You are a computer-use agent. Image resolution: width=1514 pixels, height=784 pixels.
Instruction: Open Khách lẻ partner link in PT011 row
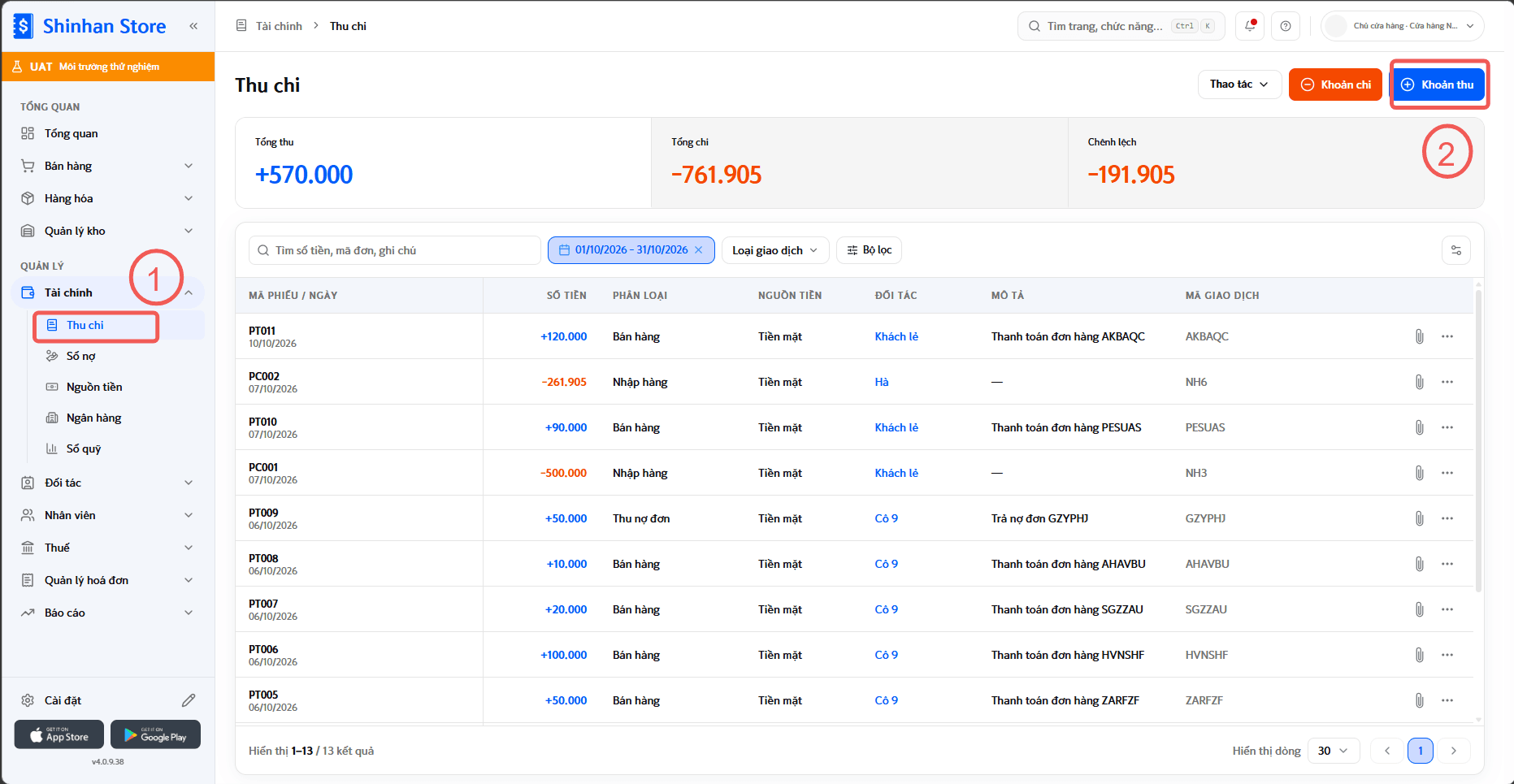pos(896,336)
